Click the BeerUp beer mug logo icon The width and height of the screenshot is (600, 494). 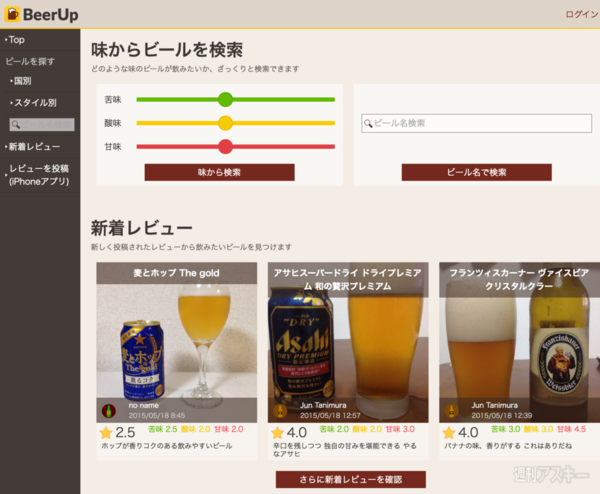click(12, 14)
